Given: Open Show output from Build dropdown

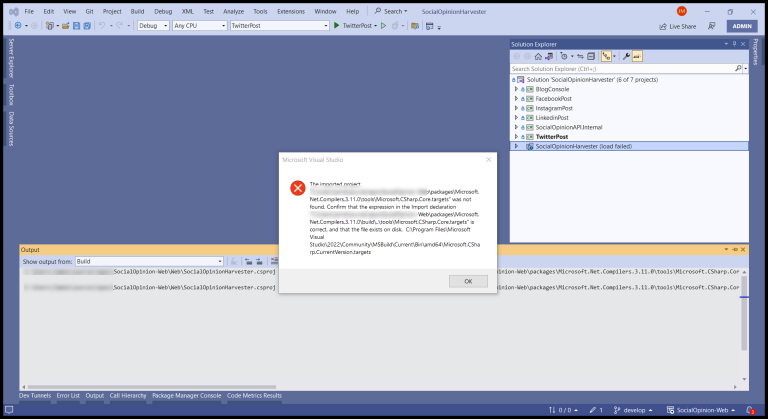Looking at the screenshot, I should [149, 261].
